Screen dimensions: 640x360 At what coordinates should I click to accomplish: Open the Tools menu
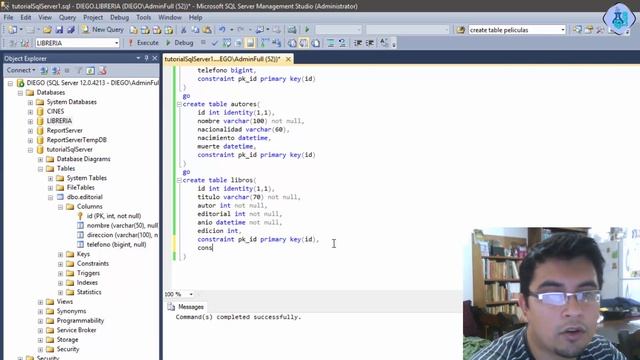click(x=143, y=18)
